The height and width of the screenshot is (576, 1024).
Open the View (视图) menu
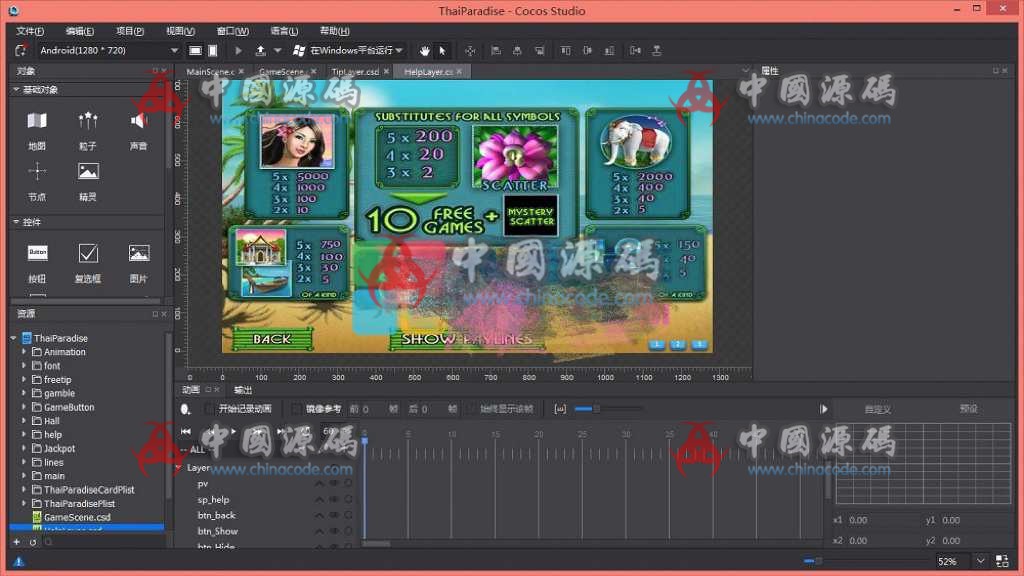(180, 31)
